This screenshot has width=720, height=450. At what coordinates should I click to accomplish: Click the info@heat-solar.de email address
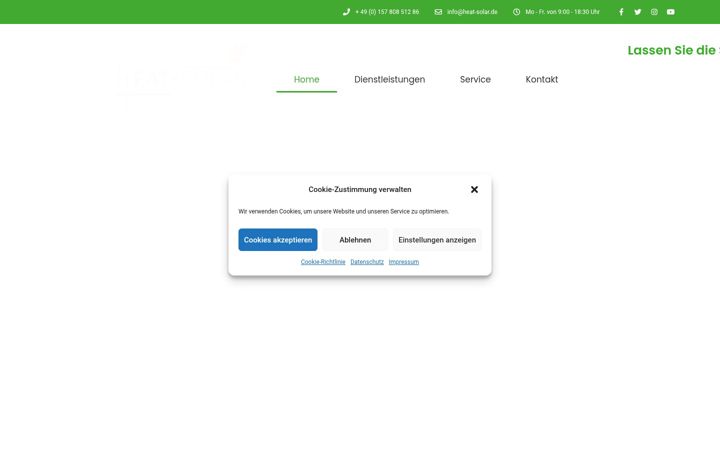click(472, 12)
